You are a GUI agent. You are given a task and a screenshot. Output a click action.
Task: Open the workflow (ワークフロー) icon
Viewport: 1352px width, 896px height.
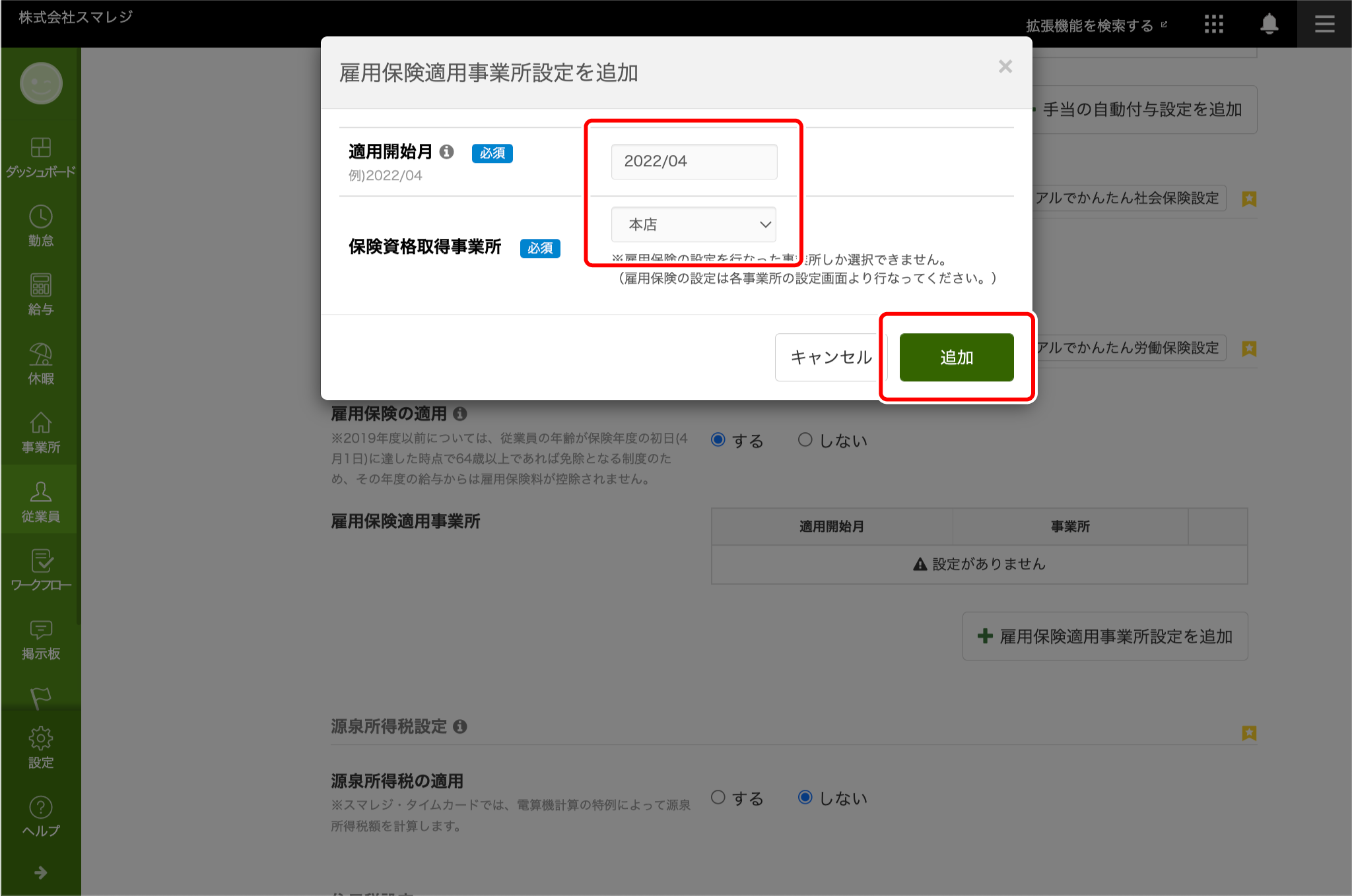click(x=40, y=561)
